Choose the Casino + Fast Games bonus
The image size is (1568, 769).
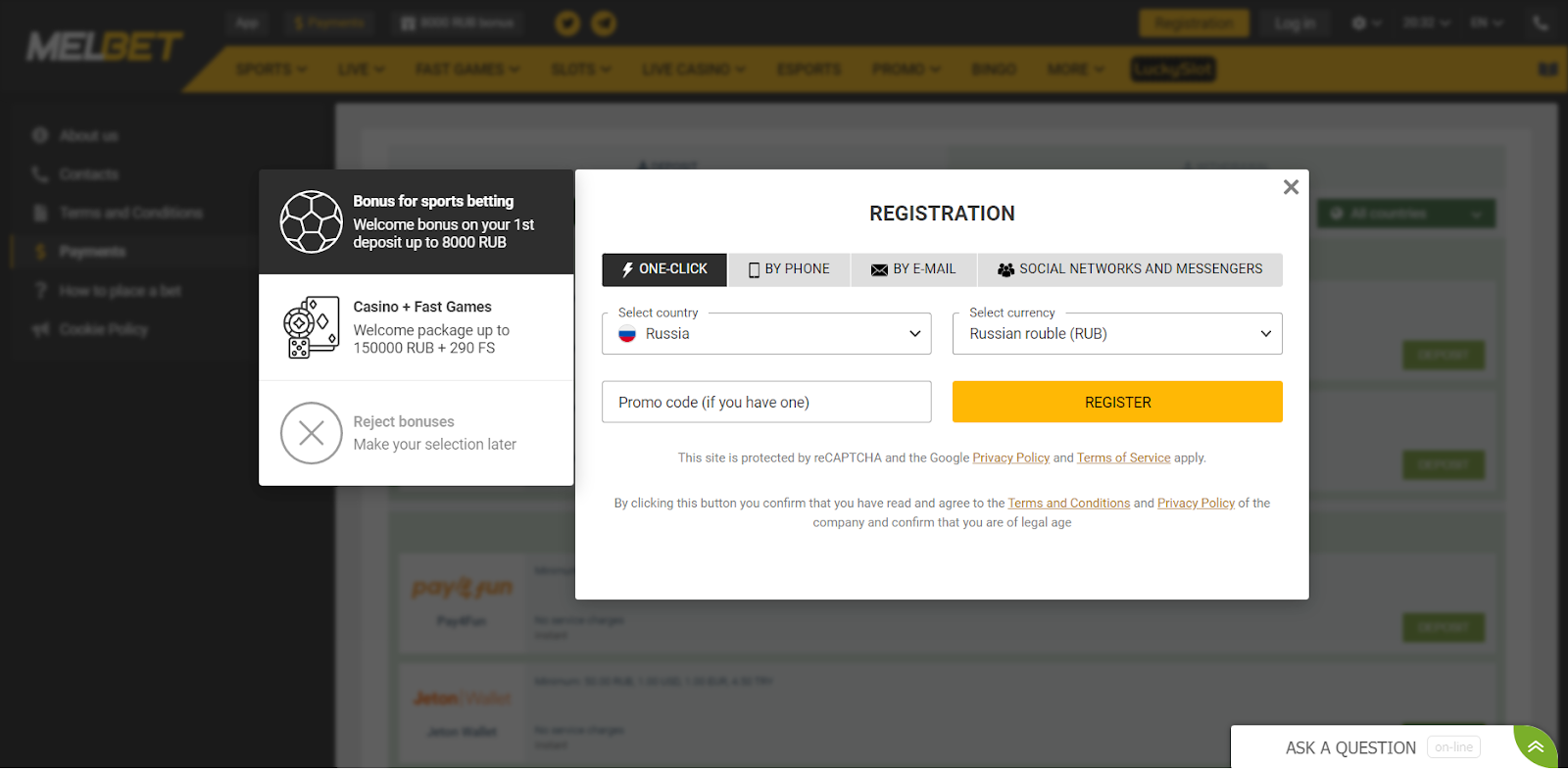point(416,327)
